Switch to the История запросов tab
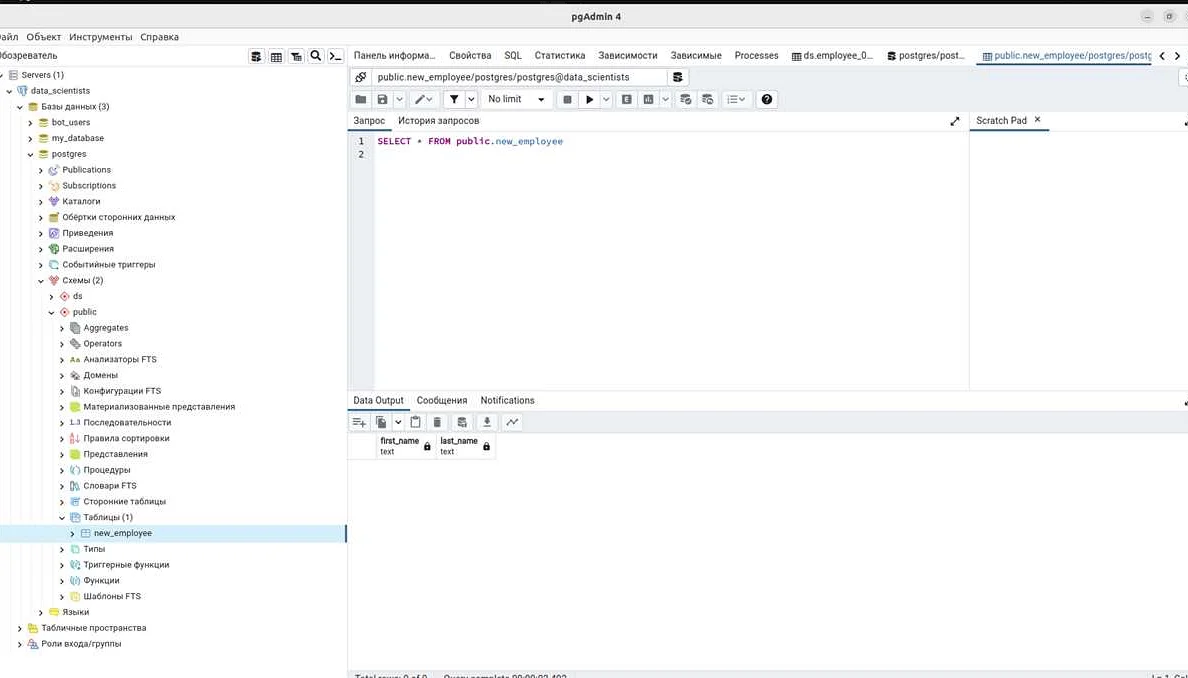Viewport: 1188px width, 678px height. [x=439, y=120]
